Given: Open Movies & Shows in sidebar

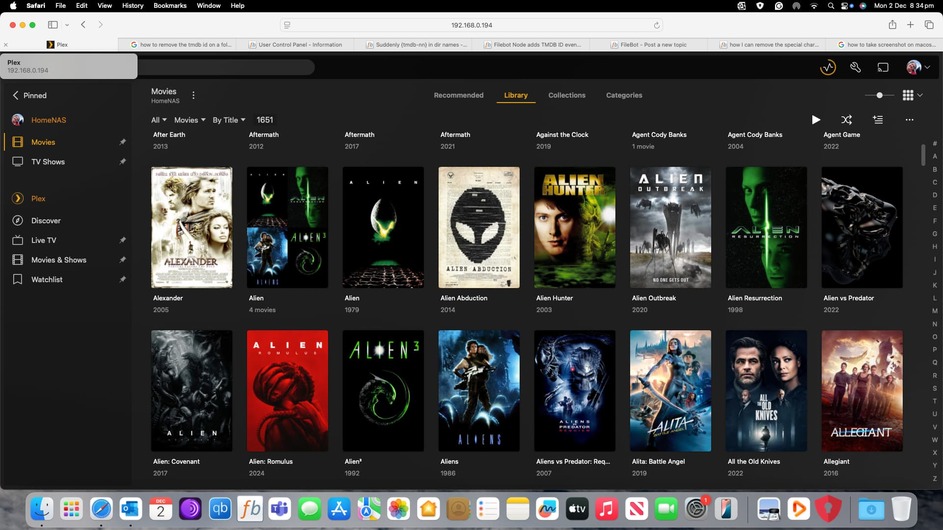Looking at the screenshot, I should tap(58, 260).
